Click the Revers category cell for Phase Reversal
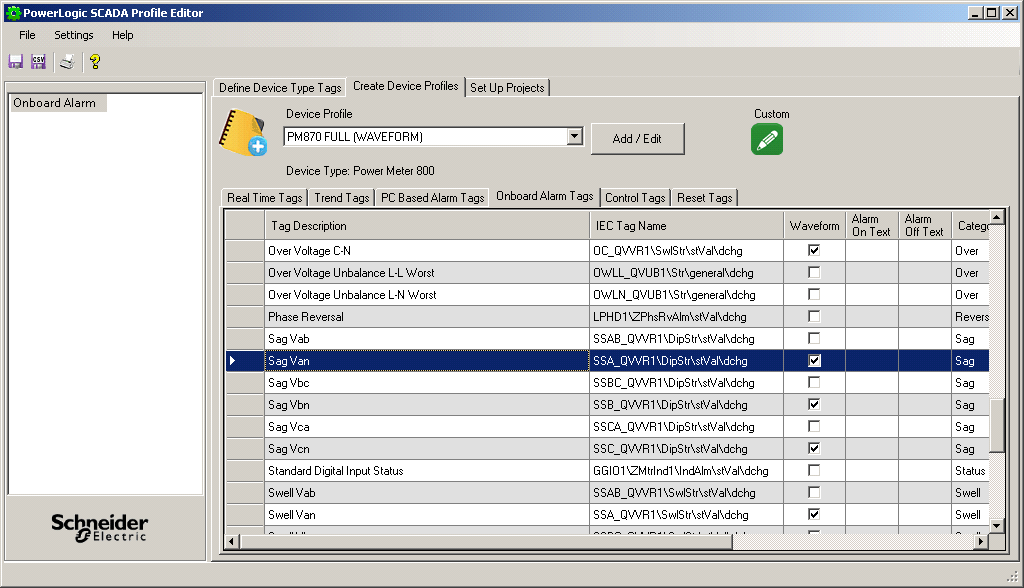1024x588 pixels. 970,317
